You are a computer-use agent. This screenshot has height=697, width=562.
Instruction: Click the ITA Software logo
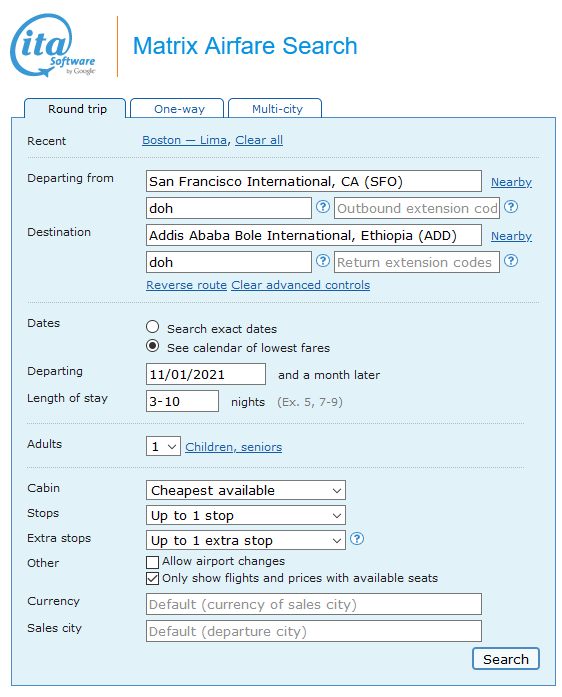point(53,45)
